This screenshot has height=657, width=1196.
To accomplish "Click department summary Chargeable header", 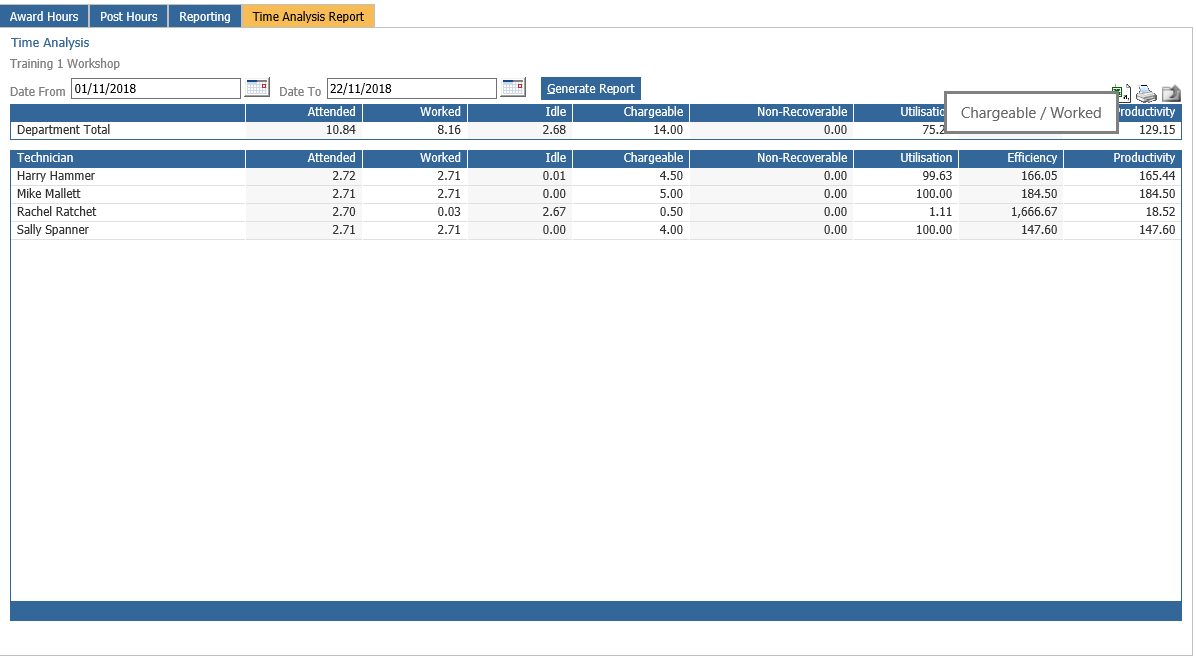I will (x=631, y=112).
